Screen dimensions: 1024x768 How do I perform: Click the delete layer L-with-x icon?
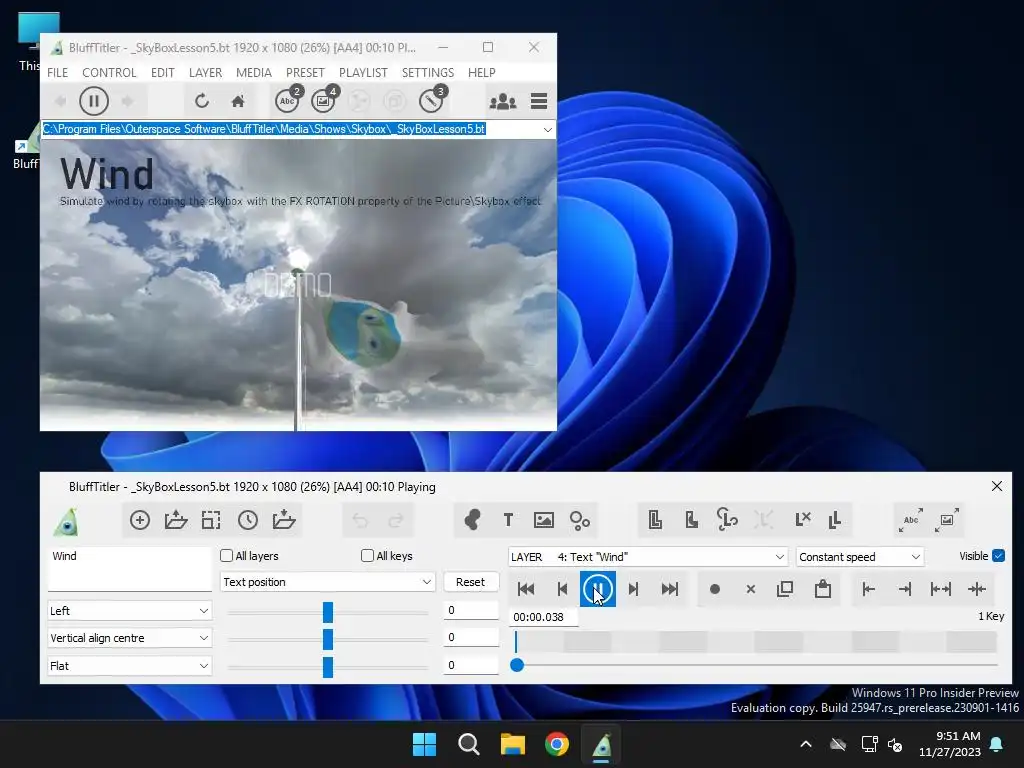pos(803,520)
